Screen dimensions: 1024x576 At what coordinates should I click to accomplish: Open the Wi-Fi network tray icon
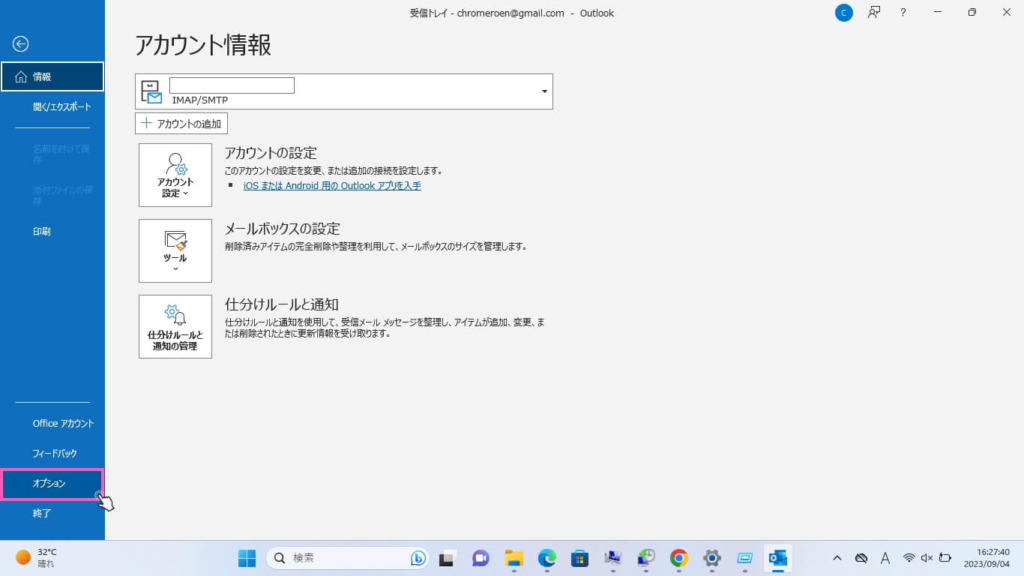click(908, 558)
